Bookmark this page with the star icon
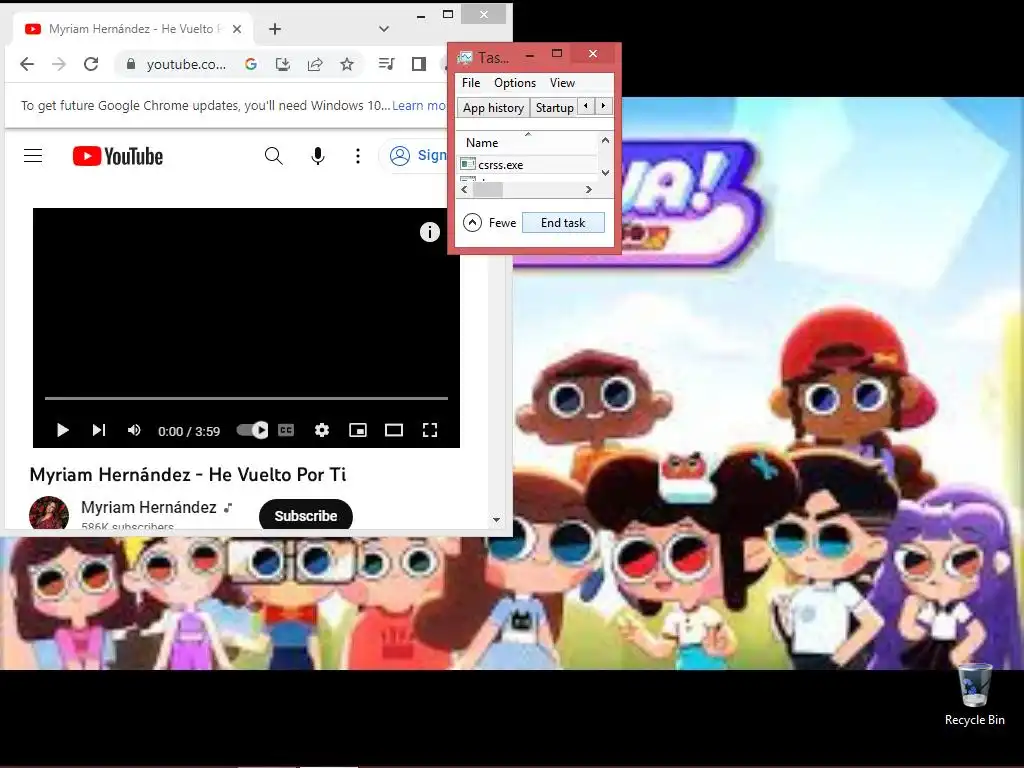1024x768 pixels. tap(347, 64)
